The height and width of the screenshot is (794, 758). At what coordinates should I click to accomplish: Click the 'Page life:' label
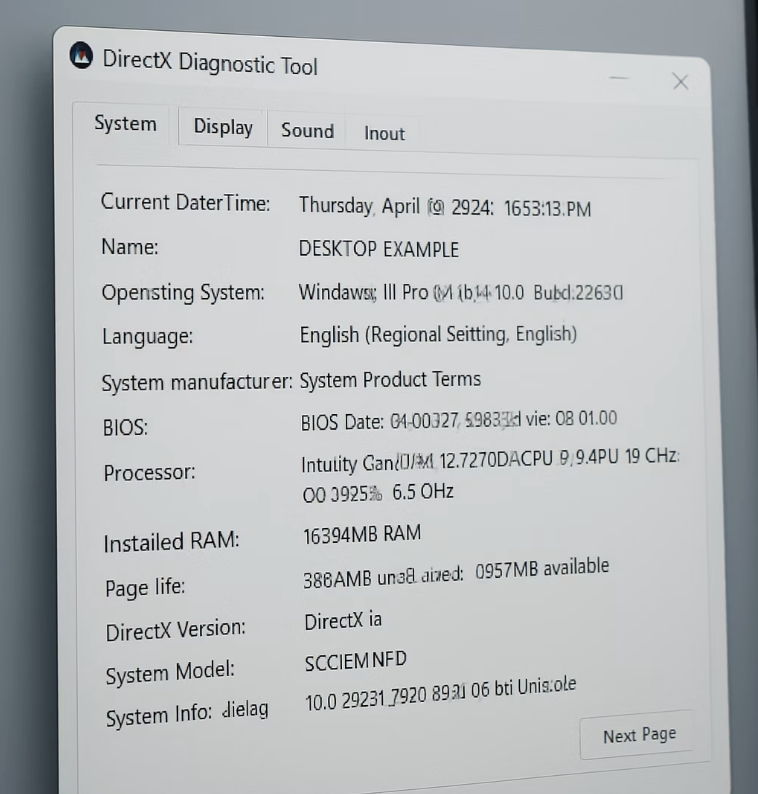(x=145, y=588)
